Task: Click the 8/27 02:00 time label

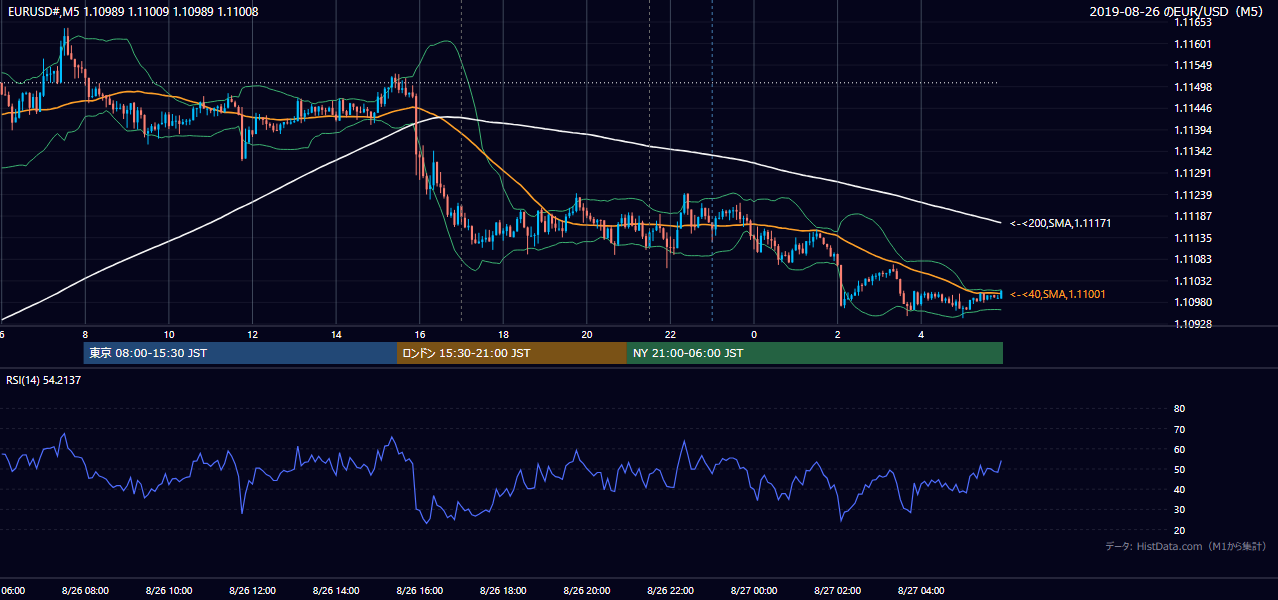Action: [837, 590]
